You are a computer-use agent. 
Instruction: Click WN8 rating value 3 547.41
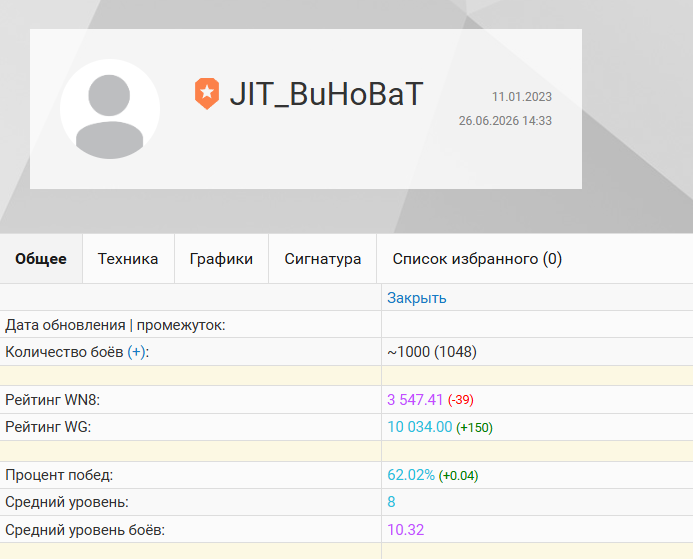coord(415,399)
